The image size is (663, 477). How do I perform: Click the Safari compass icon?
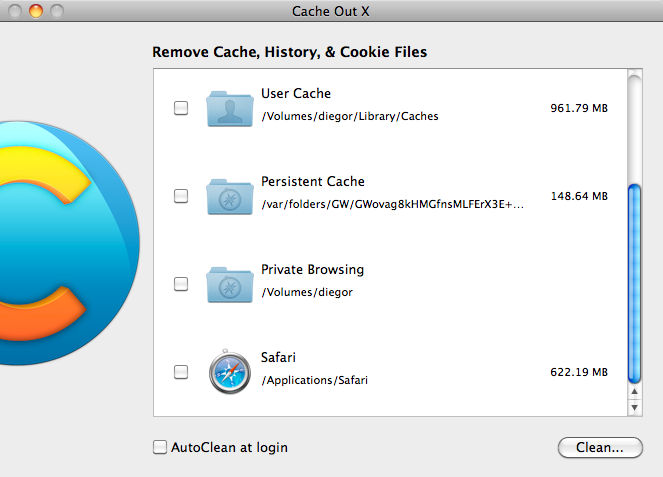tap(230, 372)
